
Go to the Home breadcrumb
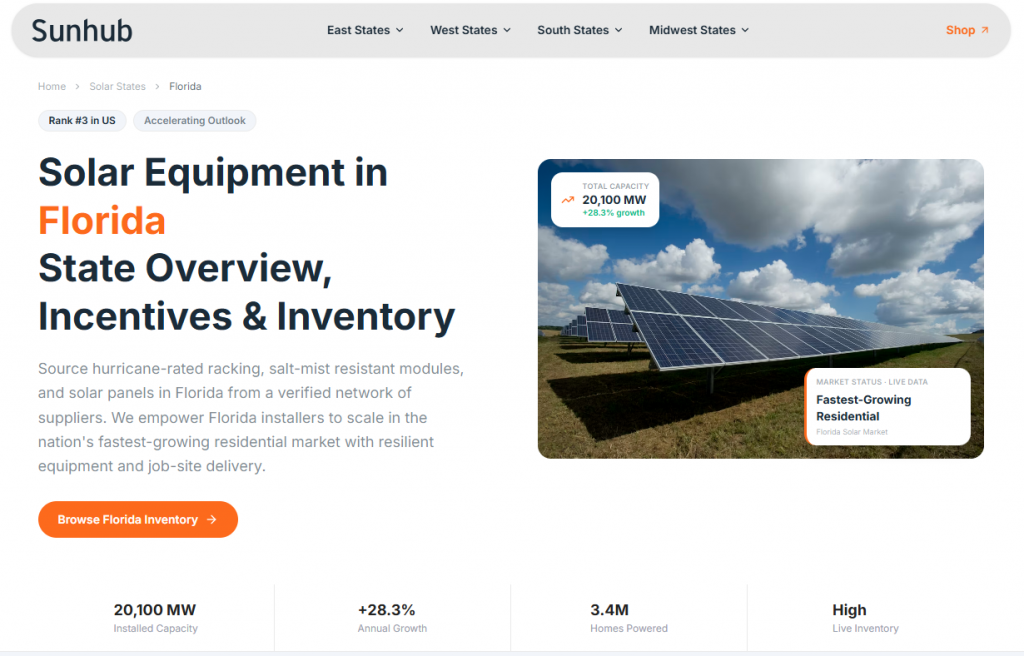(52, 86)
